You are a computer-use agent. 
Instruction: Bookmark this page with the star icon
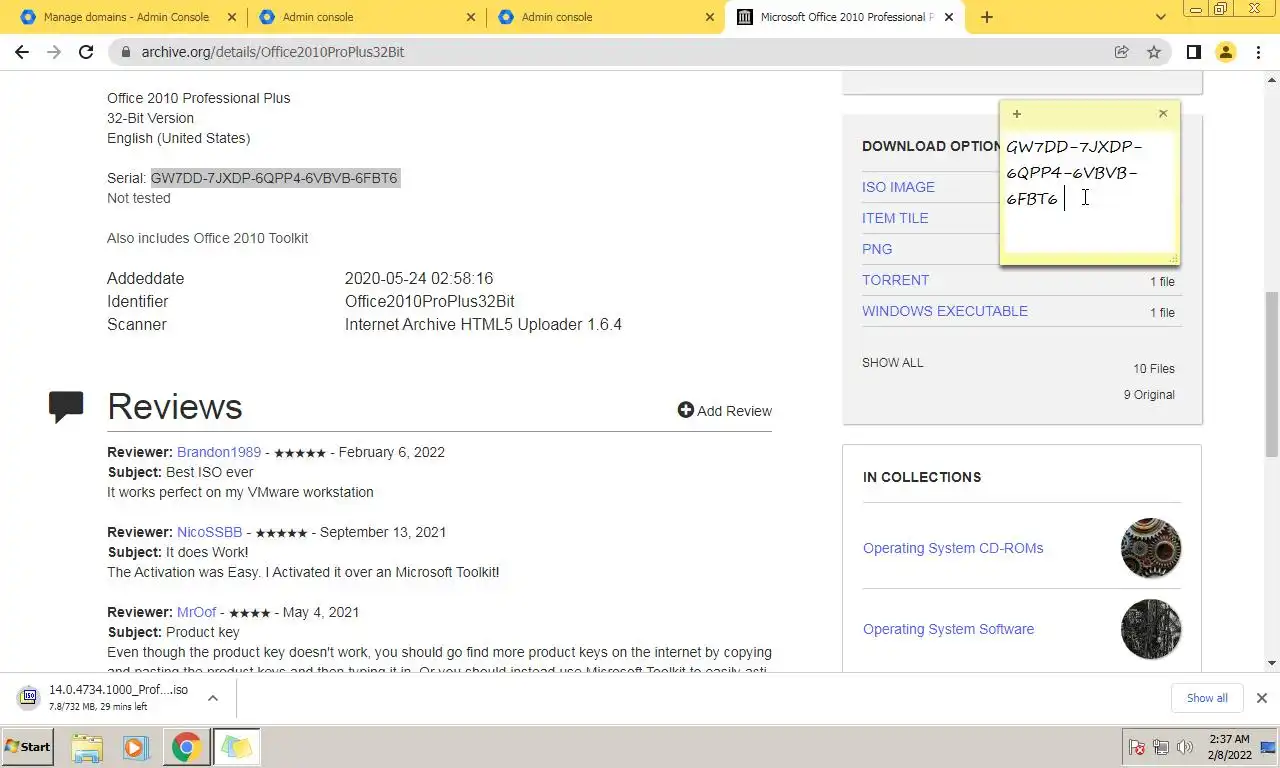pyautogui.click(x=1154, y=52)
